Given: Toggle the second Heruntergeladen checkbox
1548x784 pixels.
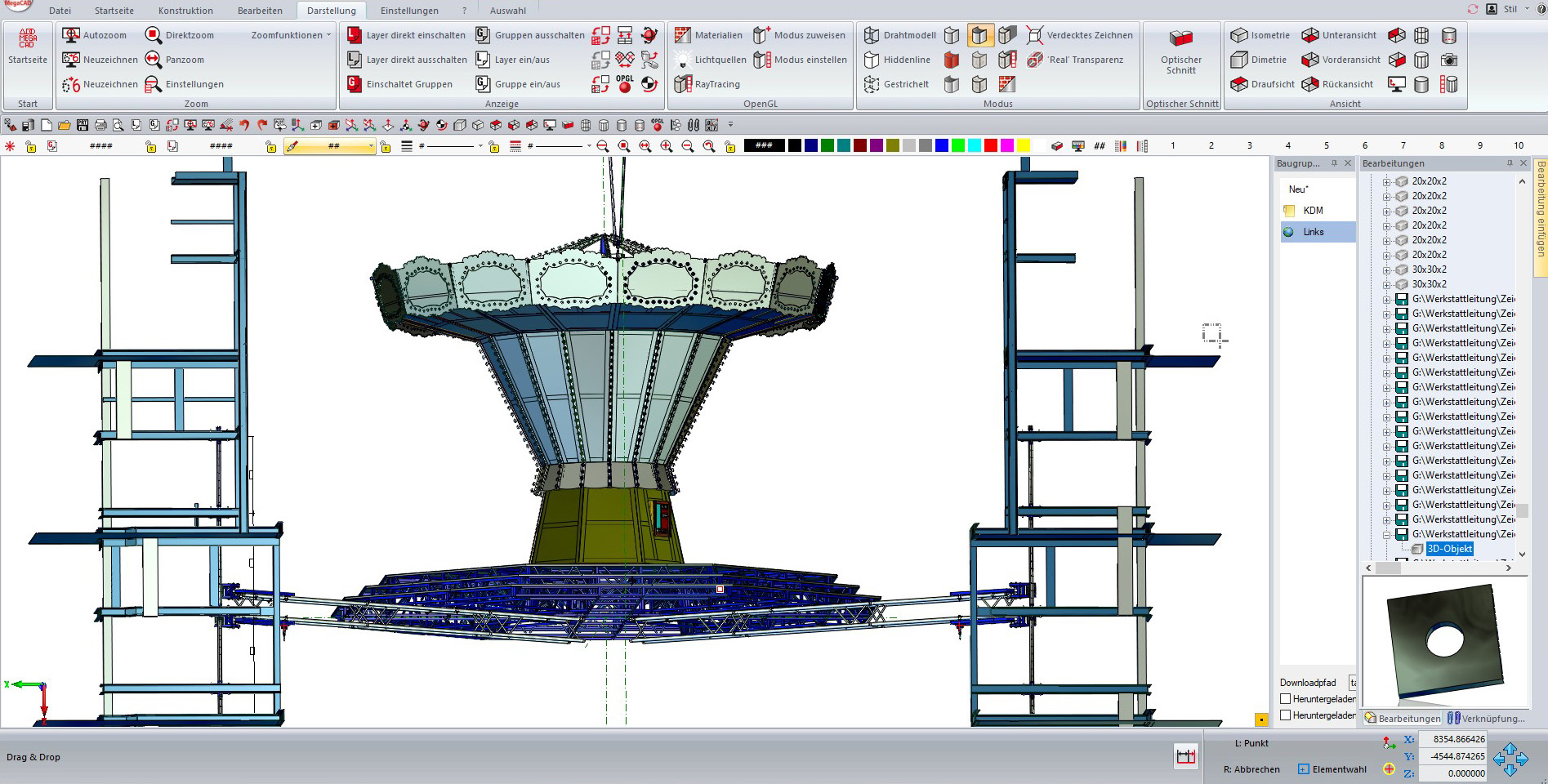Looking at the screenshot, I should [1286, 715].
